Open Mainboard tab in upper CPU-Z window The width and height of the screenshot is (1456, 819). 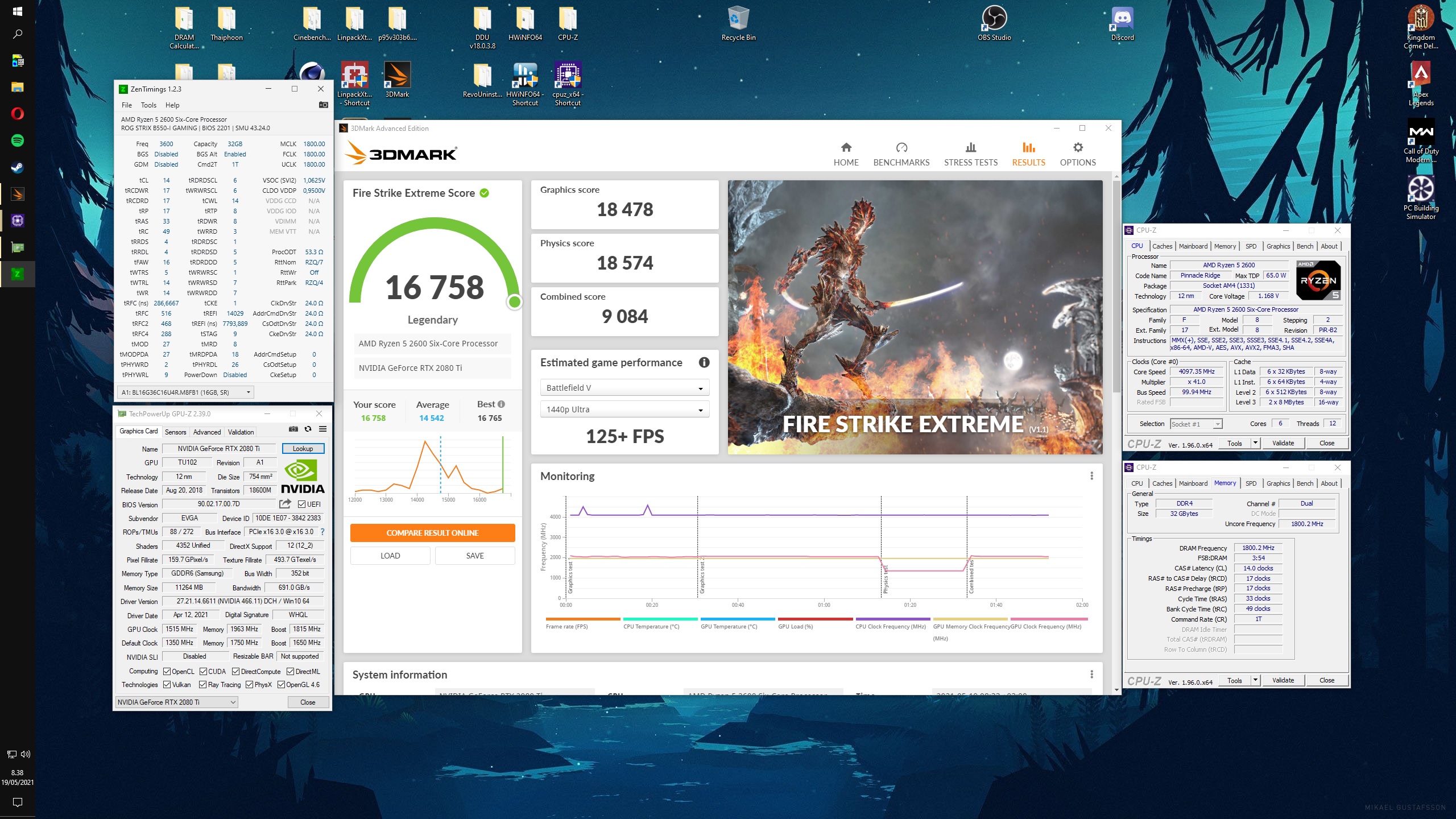[1193, 246]
